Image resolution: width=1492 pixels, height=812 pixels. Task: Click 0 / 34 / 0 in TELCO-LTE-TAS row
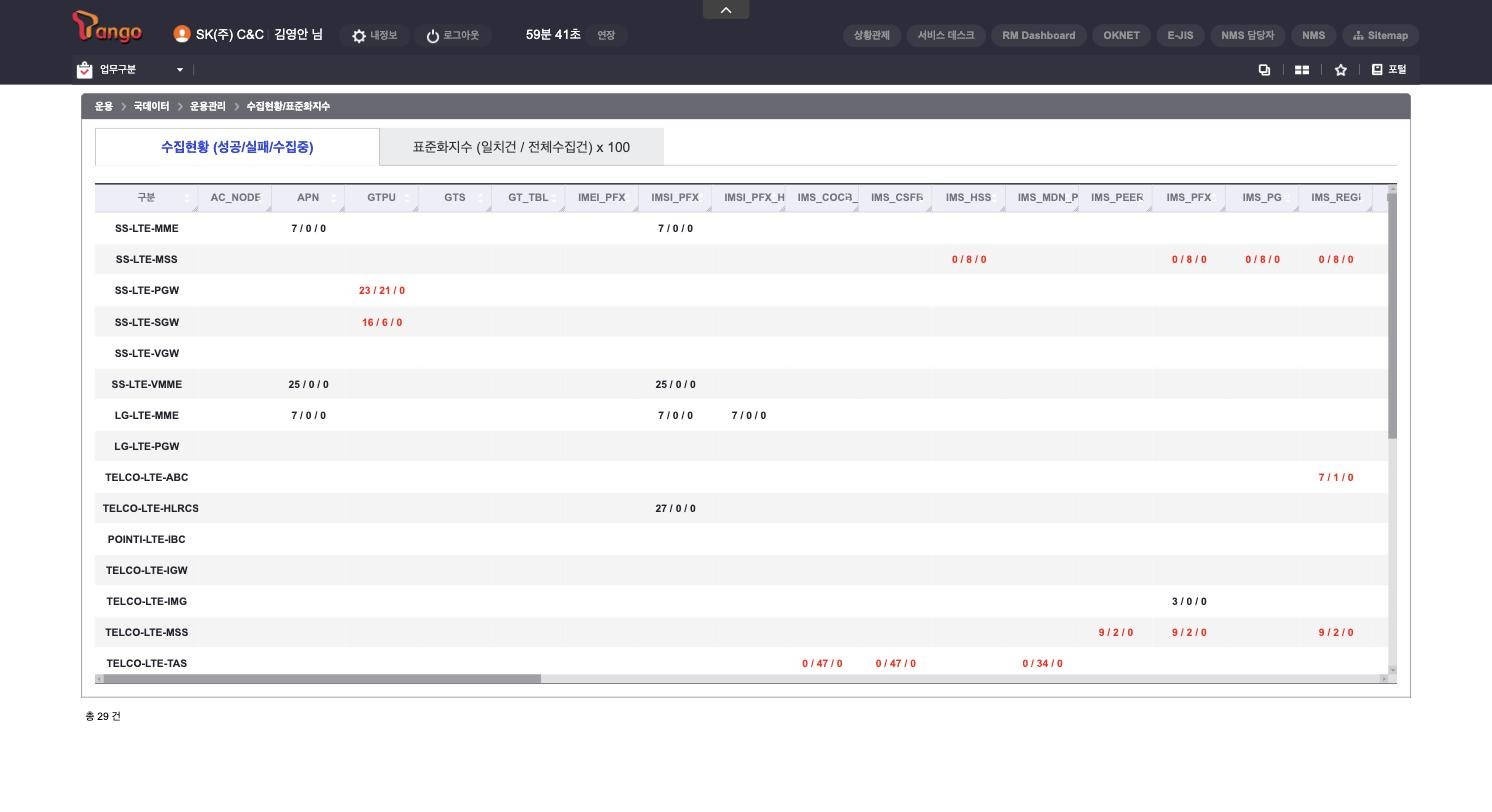[1042, 664]
